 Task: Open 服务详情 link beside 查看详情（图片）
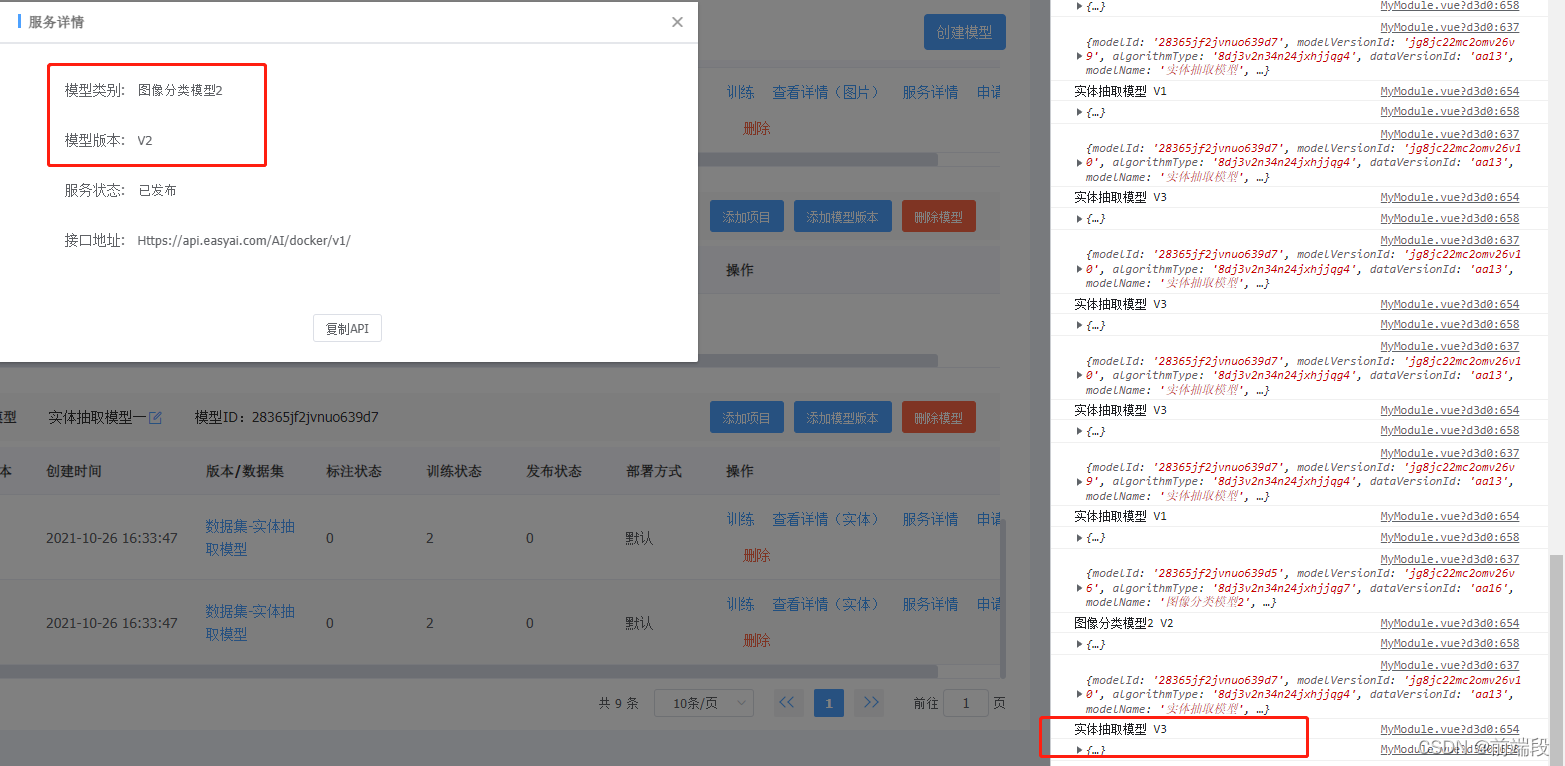coord(930,92)
